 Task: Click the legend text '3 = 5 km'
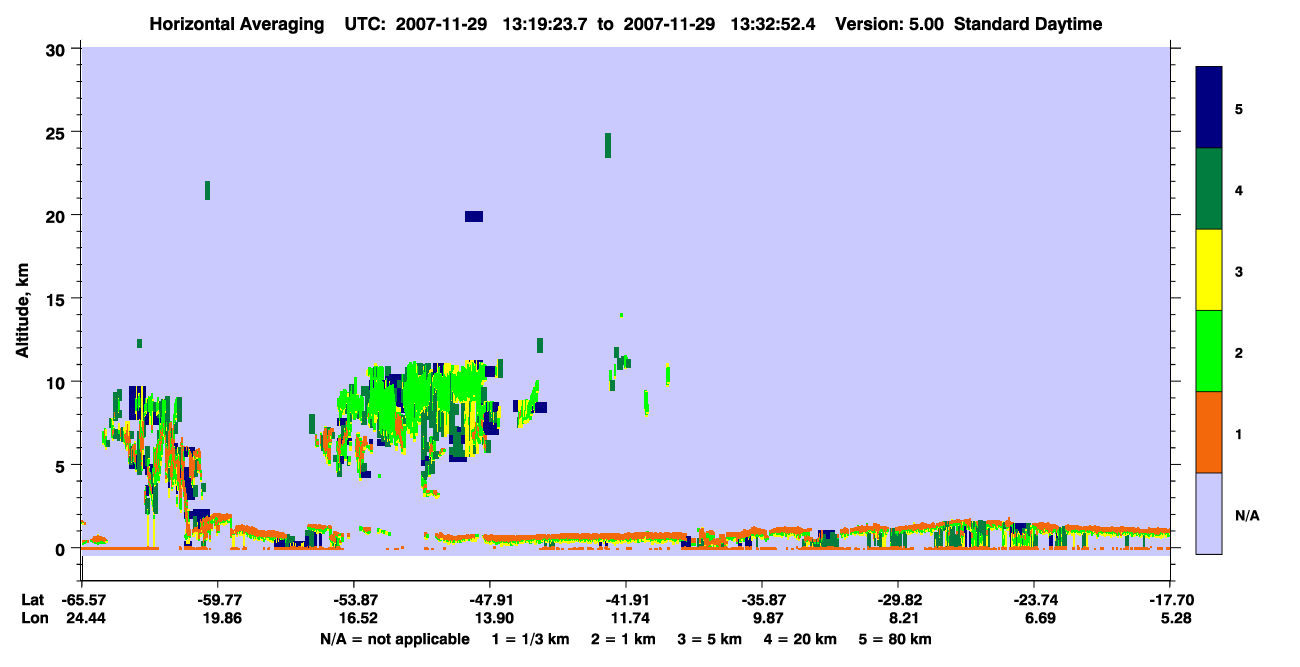[711, 639]
